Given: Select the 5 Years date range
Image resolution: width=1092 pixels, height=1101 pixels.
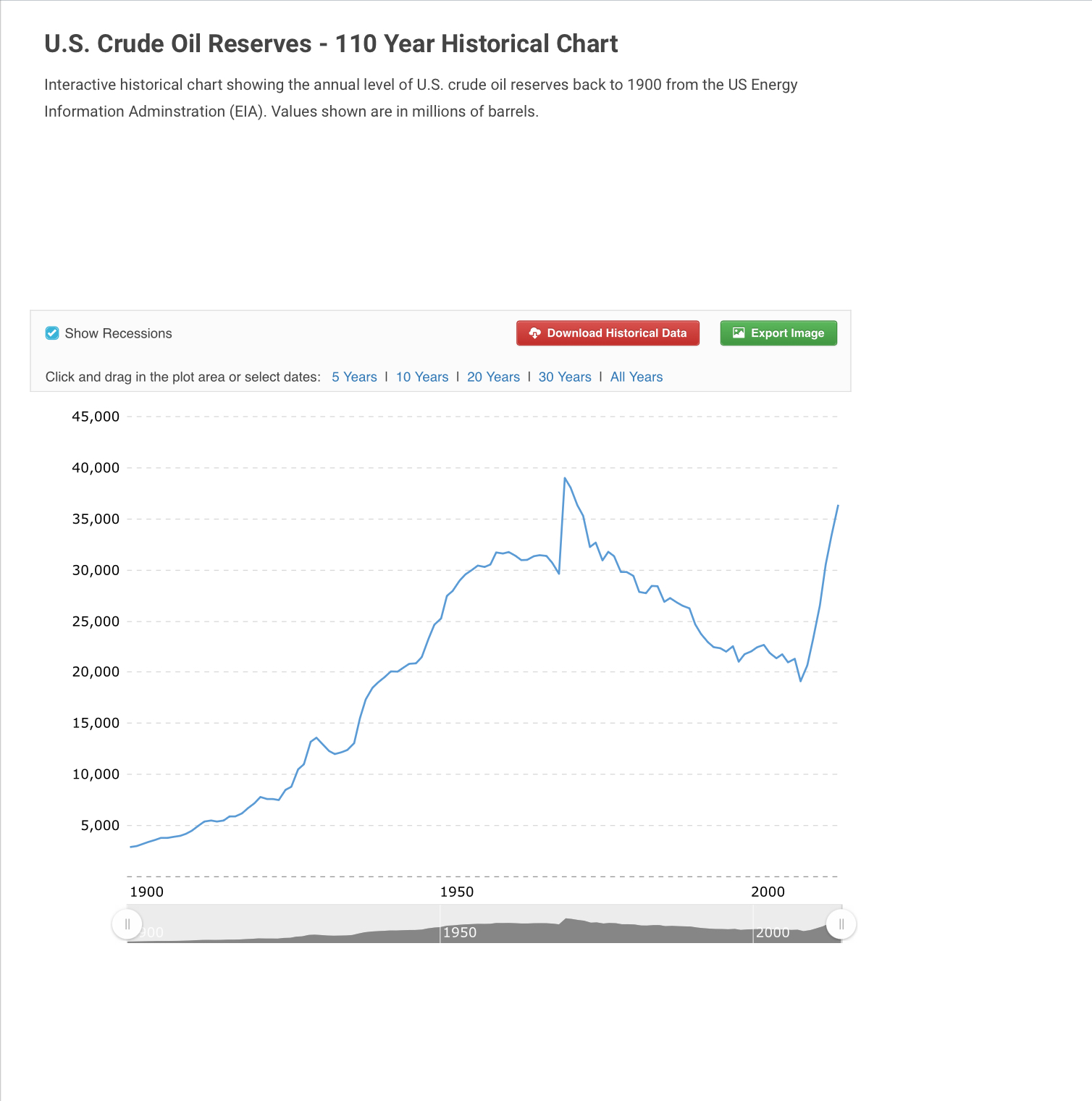Looking at the screenshot, I should [x=354, y=377].
